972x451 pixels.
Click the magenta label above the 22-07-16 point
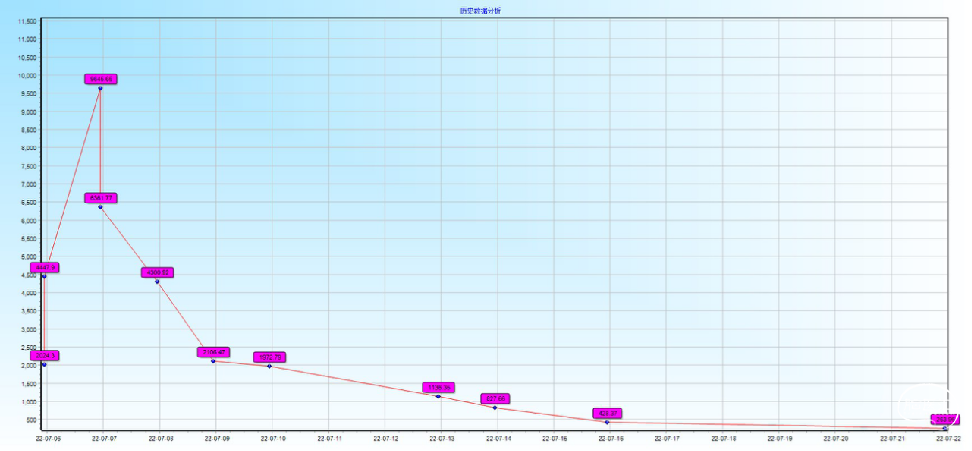(x=608, y=413)
